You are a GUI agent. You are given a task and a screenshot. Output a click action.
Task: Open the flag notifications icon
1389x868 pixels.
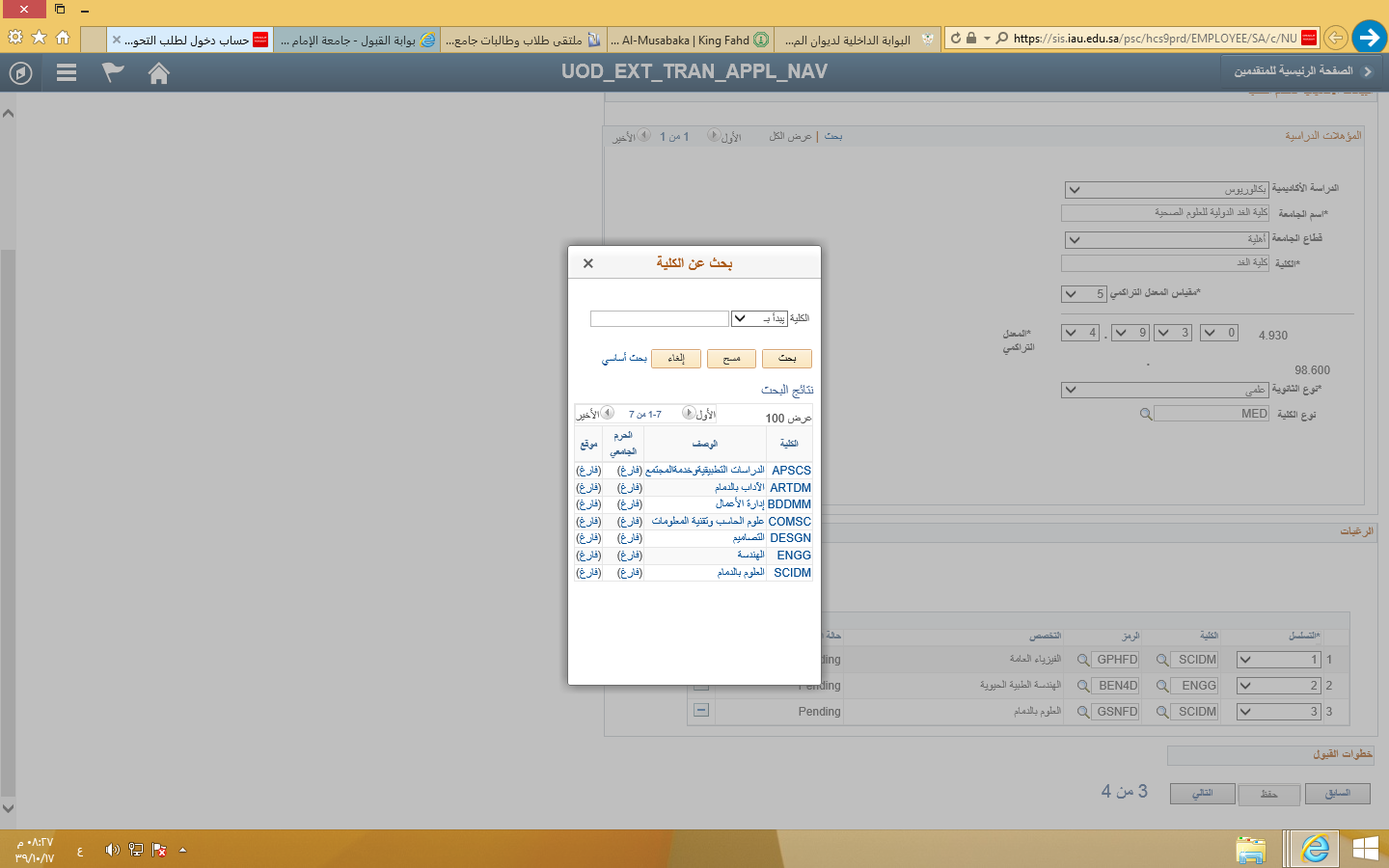[113, 73]
